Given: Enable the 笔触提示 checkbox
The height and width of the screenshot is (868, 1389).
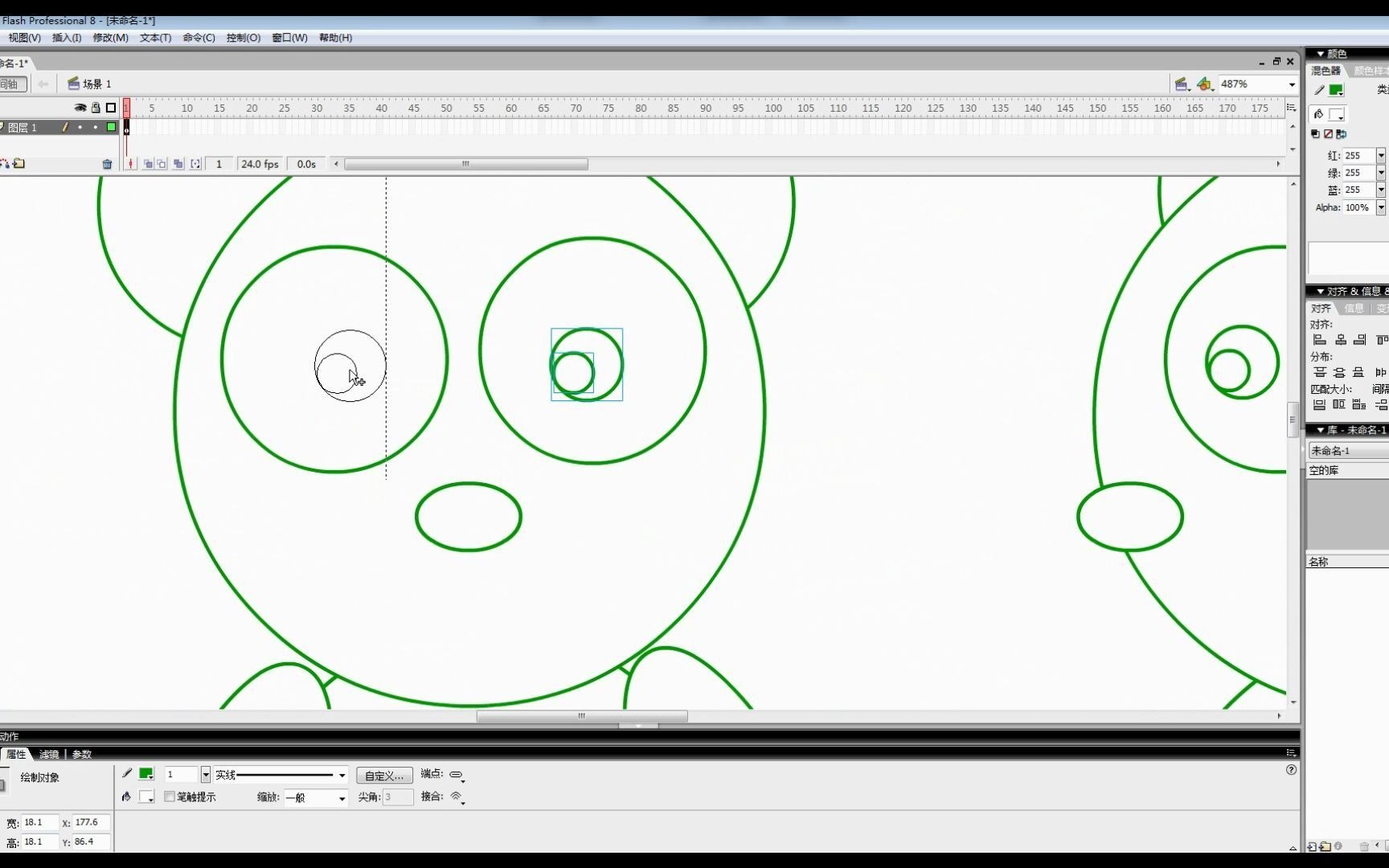Looking at the screenshot, I should pos(170,796).
